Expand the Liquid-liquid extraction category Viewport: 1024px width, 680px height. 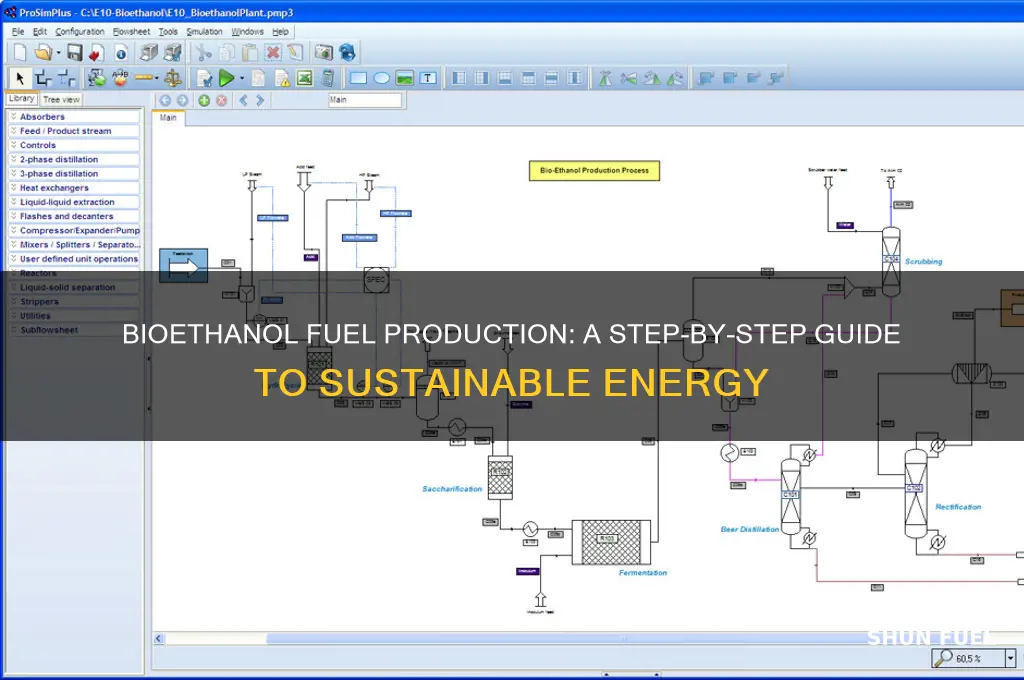coord(74,202)
